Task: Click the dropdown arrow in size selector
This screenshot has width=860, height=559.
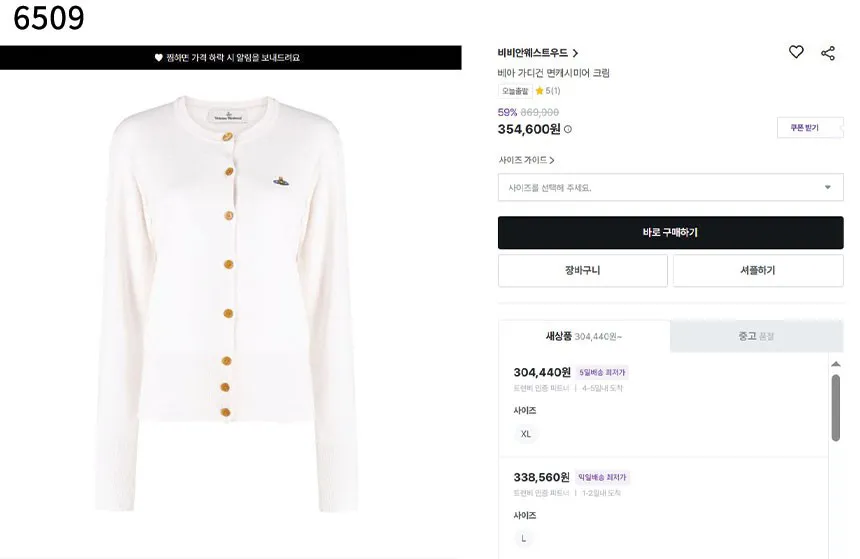Action: point(827,188)
